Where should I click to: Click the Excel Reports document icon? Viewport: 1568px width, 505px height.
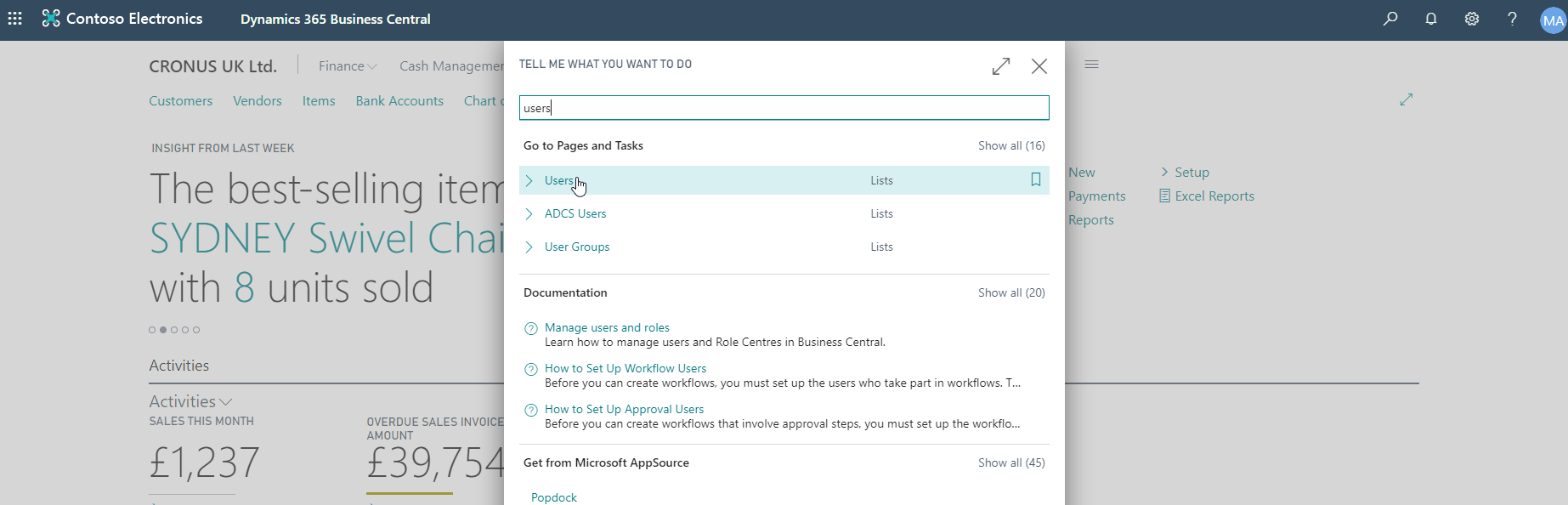click(1164, 196)
